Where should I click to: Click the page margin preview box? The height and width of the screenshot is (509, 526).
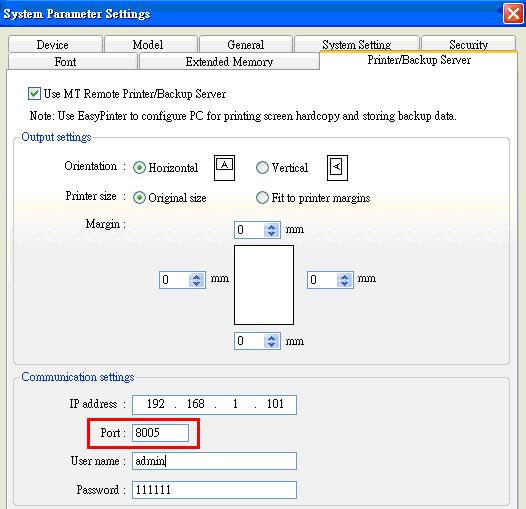click(264, 285)
